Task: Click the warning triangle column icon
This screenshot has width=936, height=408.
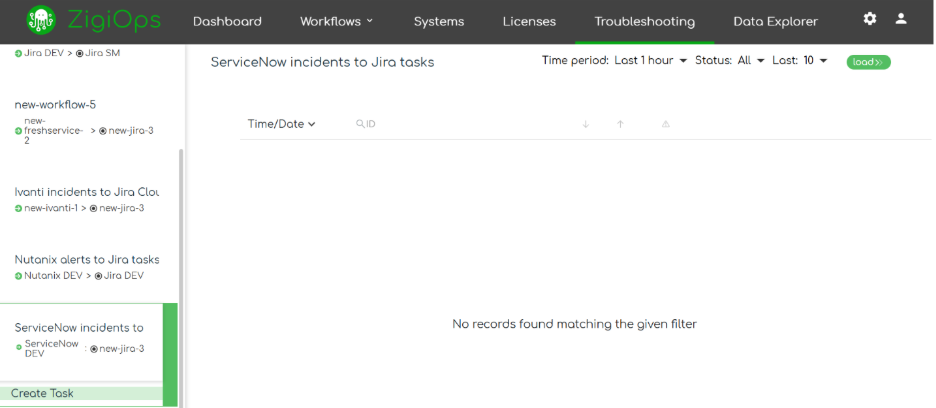Action: pyautogui.click(x=666, y=124)
